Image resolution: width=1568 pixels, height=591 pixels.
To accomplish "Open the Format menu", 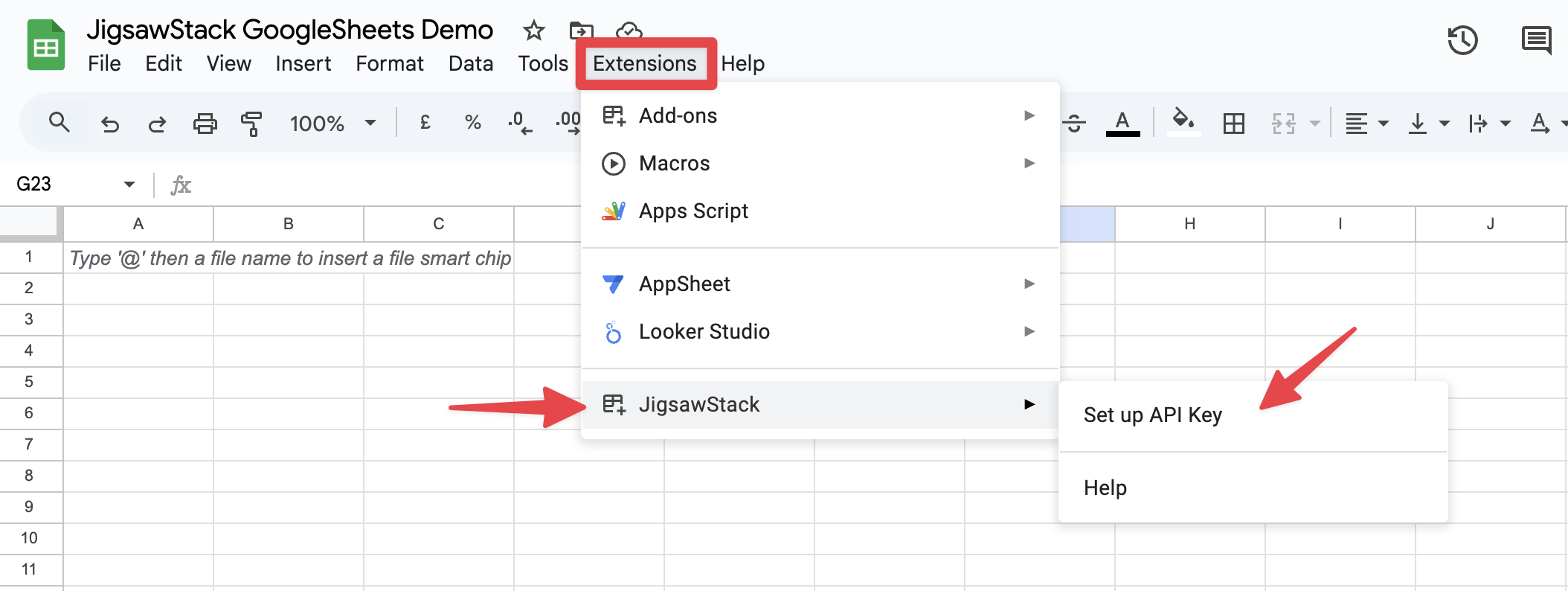I will (x=389, y=64).
